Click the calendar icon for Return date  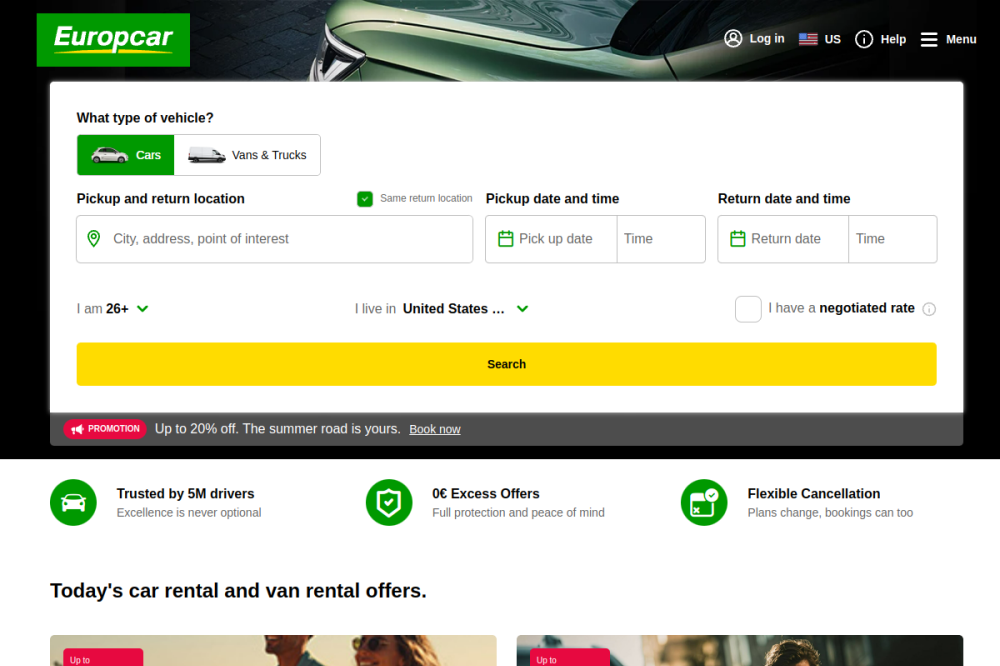(738, 239)
